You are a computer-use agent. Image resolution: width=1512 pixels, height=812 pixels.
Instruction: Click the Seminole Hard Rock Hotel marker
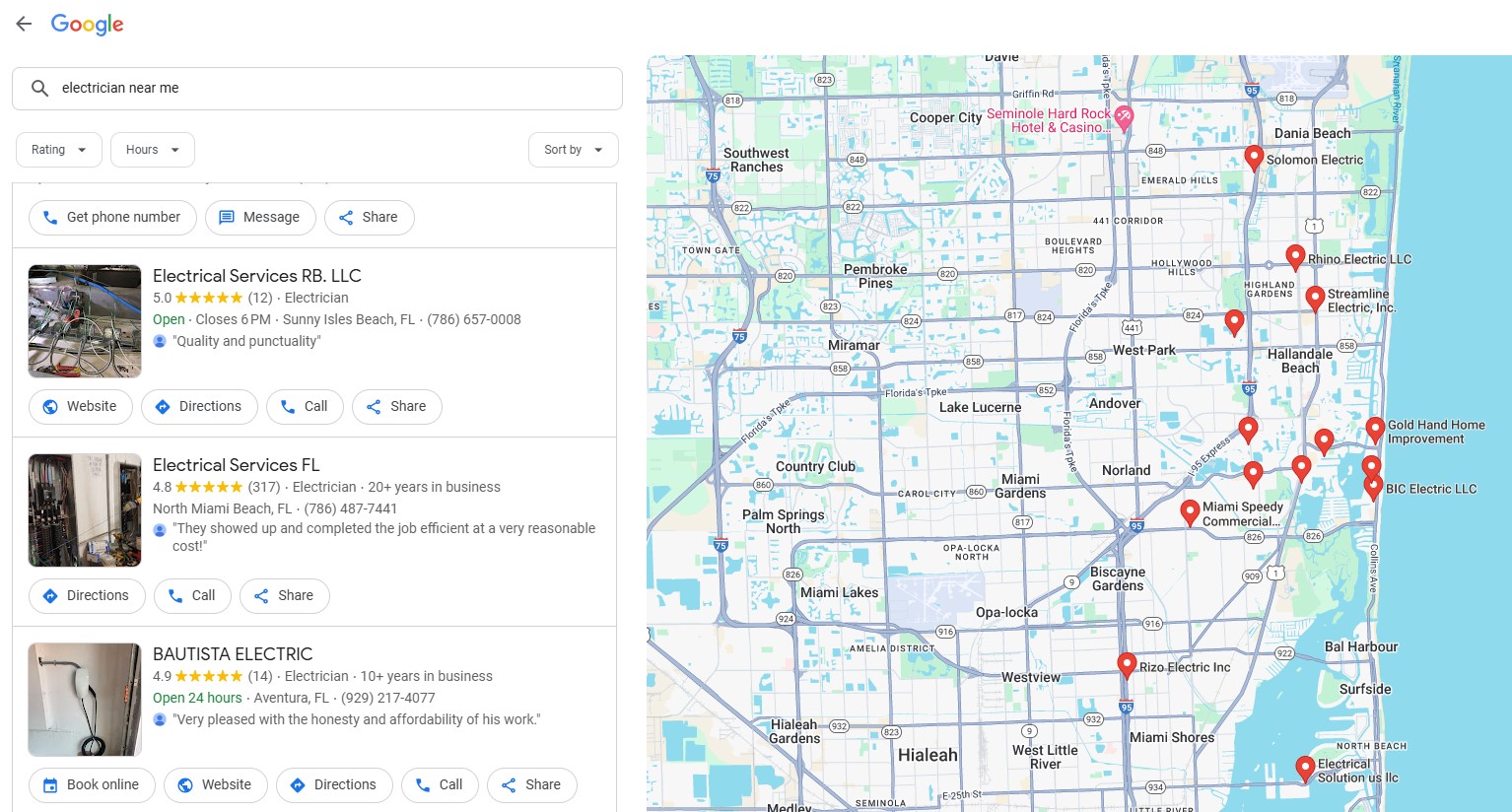(1124, 117)
